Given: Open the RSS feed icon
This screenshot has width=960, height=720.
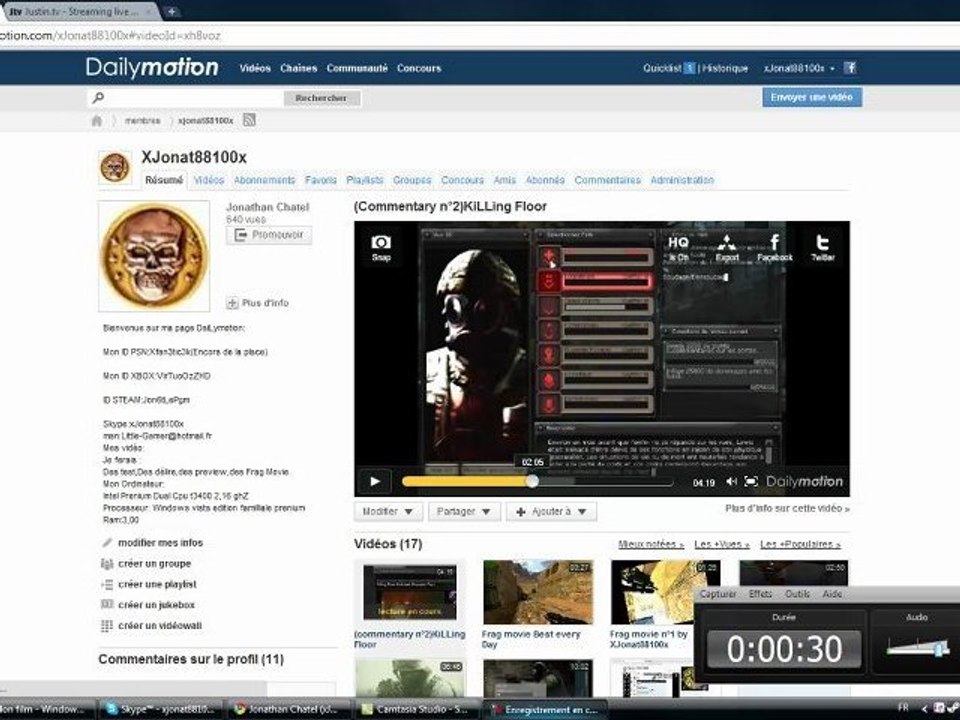Looking at the screenshot, I should [249, 120].
